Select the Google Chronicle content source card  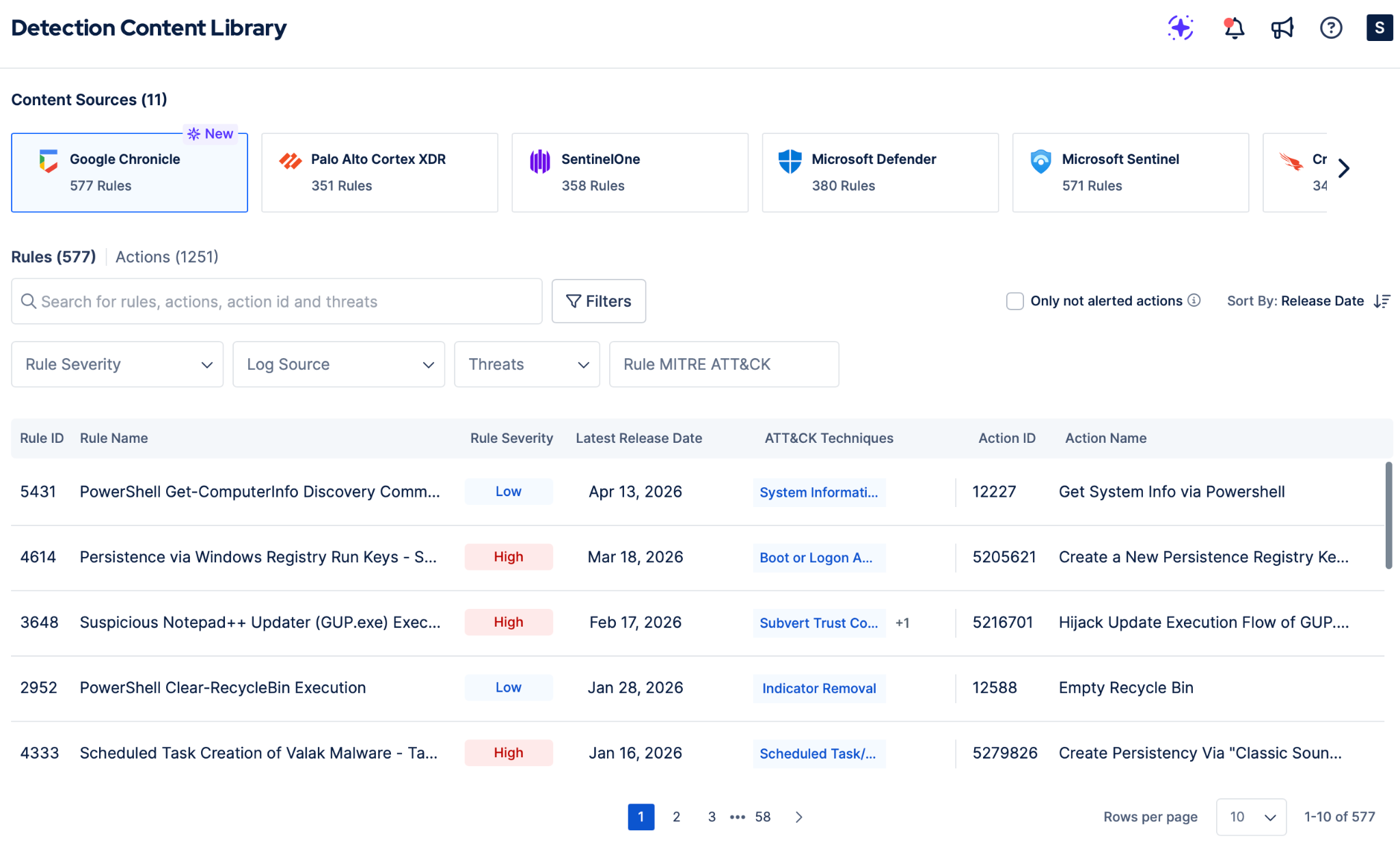pyautogui.click(x=129, y=172)
